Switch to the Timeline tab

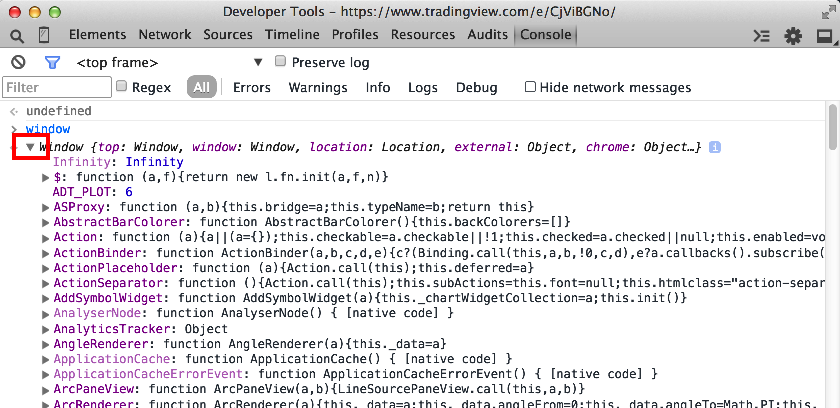(292, 35)
